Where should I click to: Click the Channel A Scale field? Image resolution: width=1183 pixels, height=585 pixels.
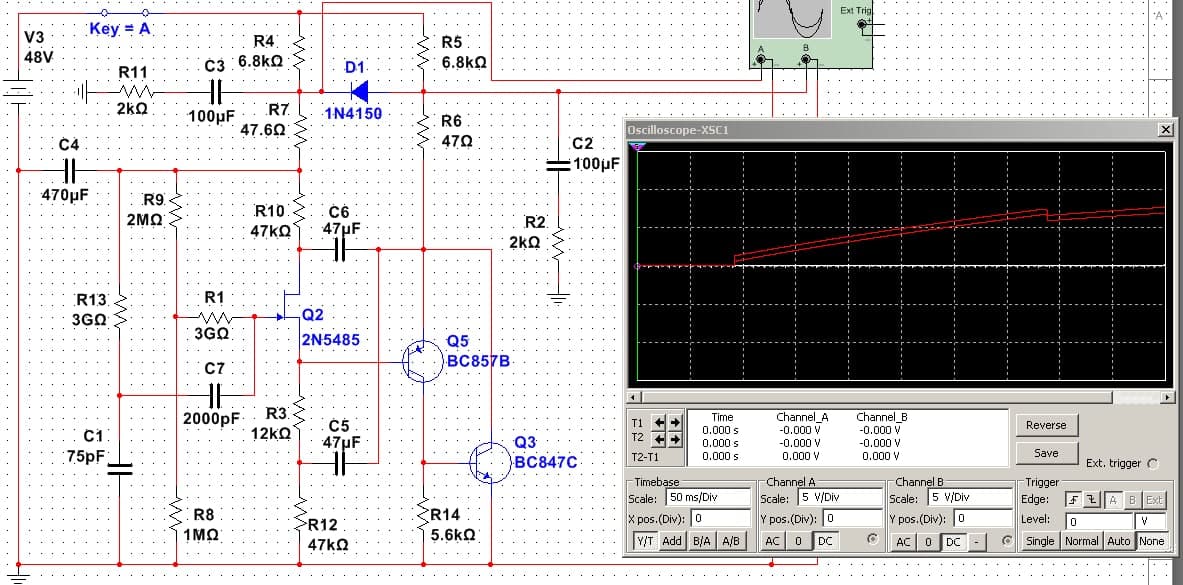840,498
